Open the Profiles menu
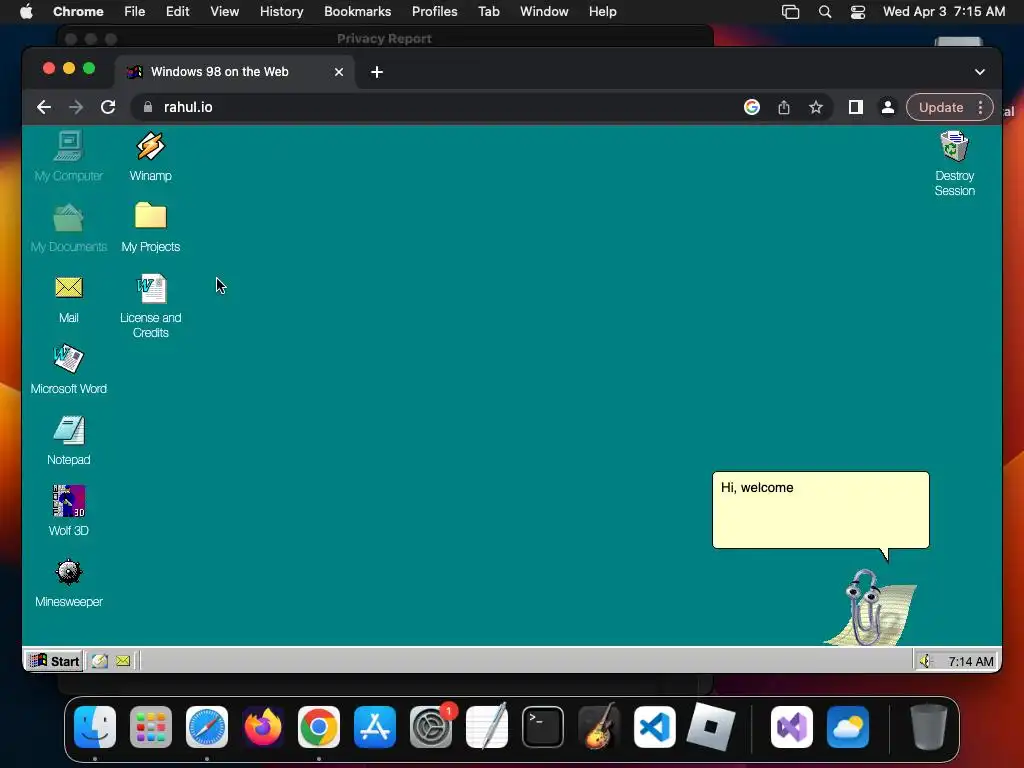 coord(434,12)
